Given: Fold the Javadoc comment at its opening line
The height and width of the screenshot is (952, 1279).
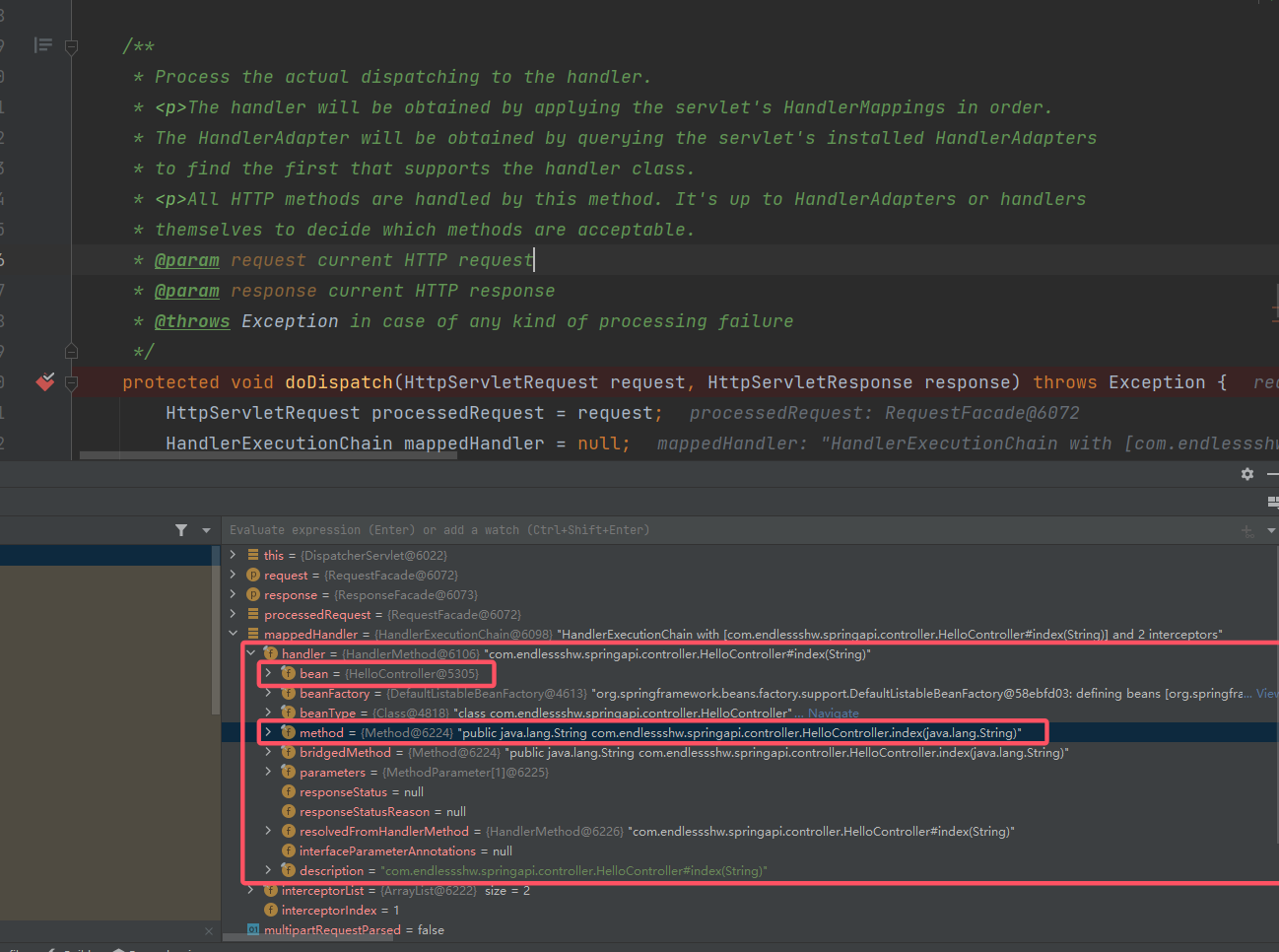Looking at the screenshot, I should 71,46.
